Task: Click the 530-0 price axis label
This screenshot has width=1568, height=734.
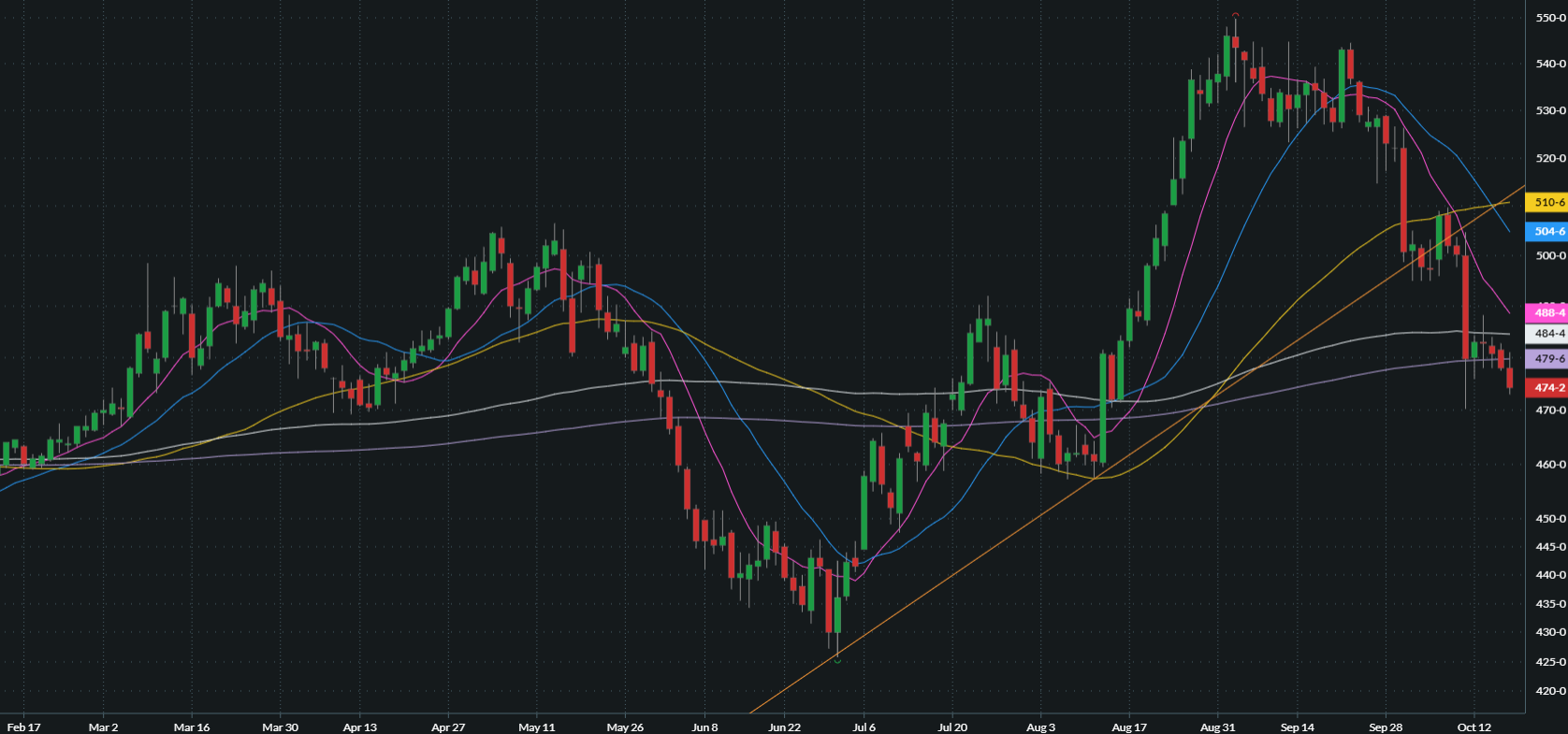Action: point(1550,110)
